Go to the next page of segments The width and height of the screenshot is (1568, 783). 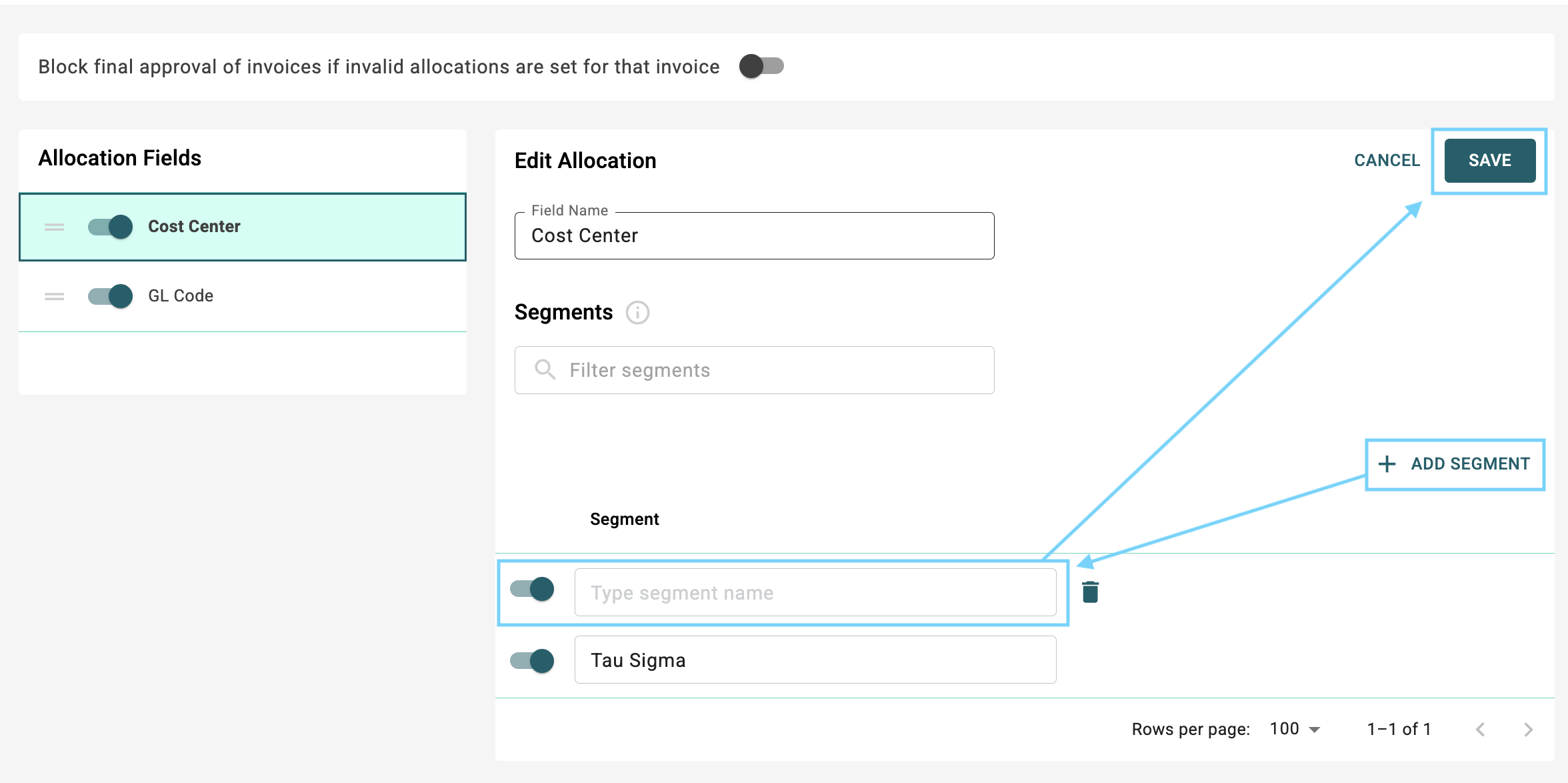coord(1528,729)
